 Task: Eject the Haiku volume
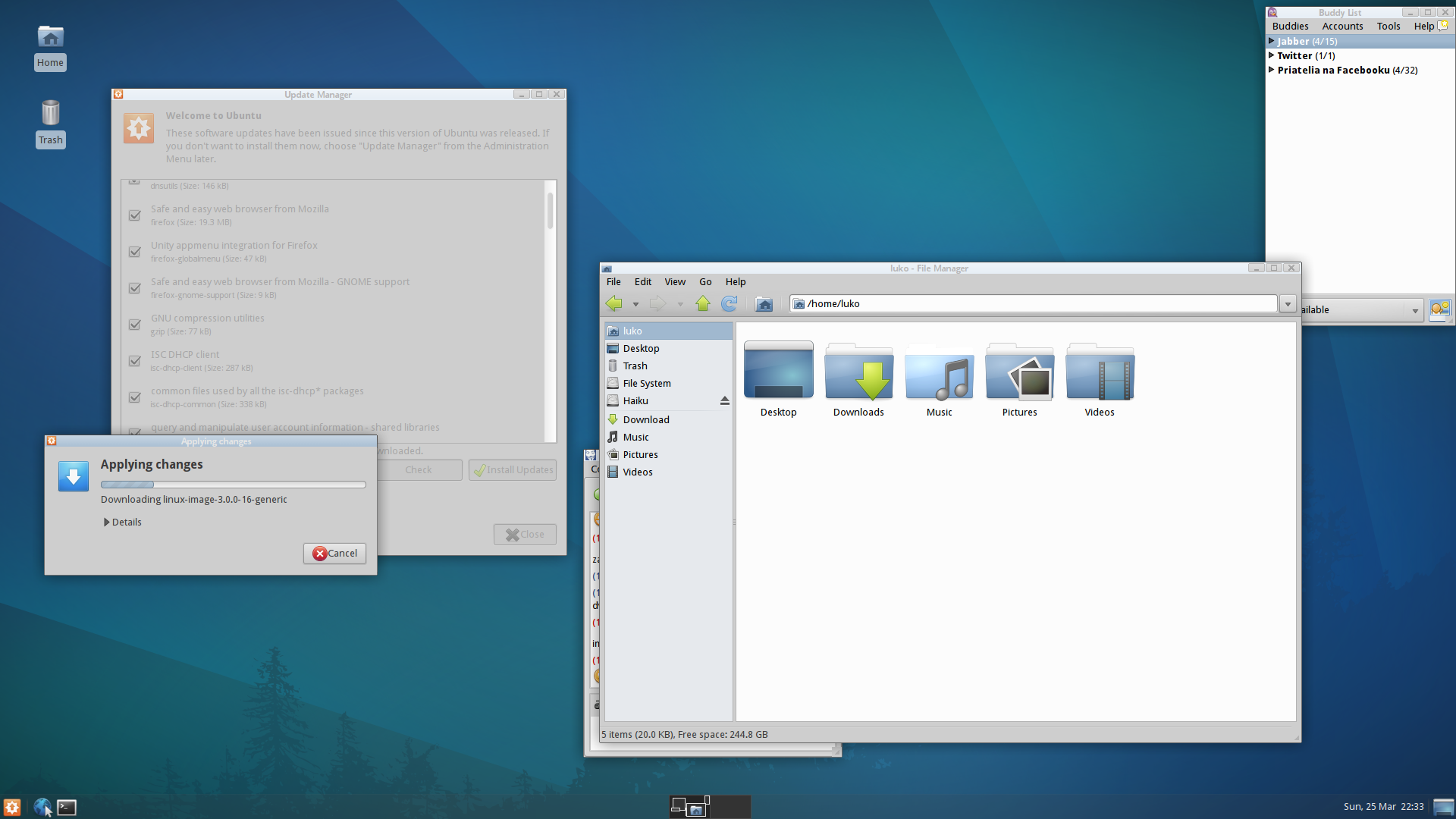724,400
